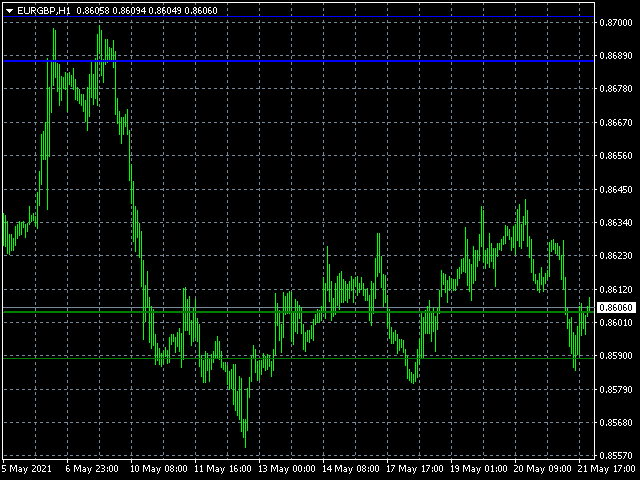640x480 pixels.
Task: Click the 0.85790 price scale label
Action: coord(616,389)
